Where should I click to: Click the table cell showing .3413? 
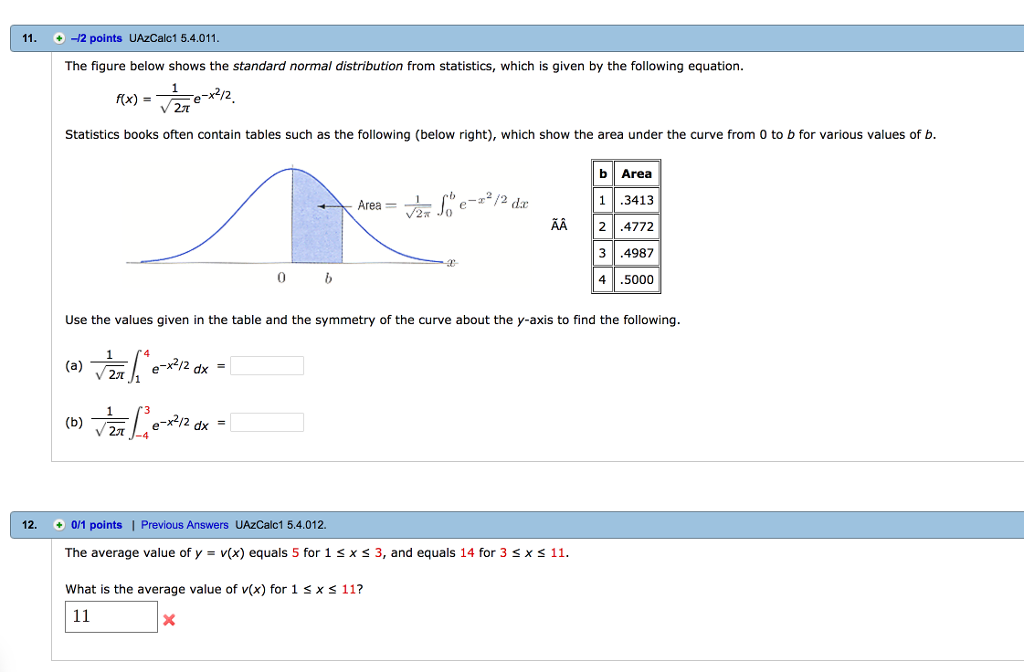[x=637, y=199]
